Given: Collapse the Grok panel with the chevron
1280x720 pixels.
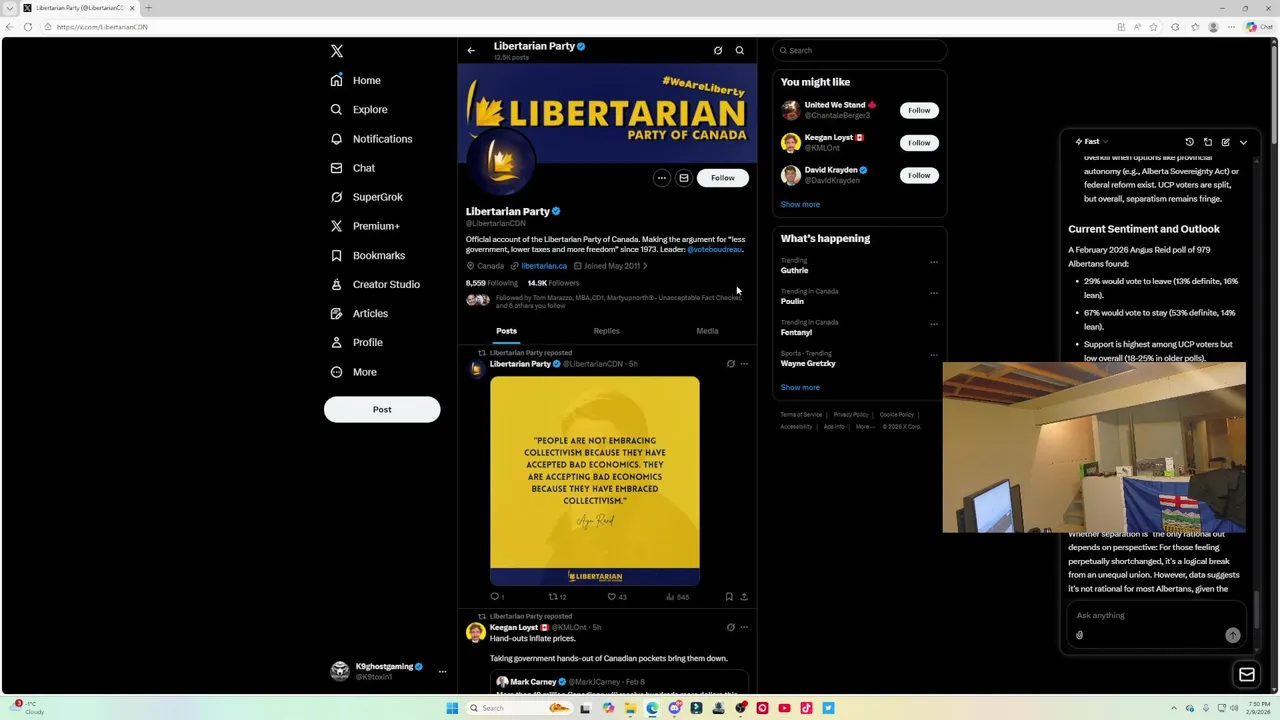Looking at the screenshot, I should pos(1243,142).
